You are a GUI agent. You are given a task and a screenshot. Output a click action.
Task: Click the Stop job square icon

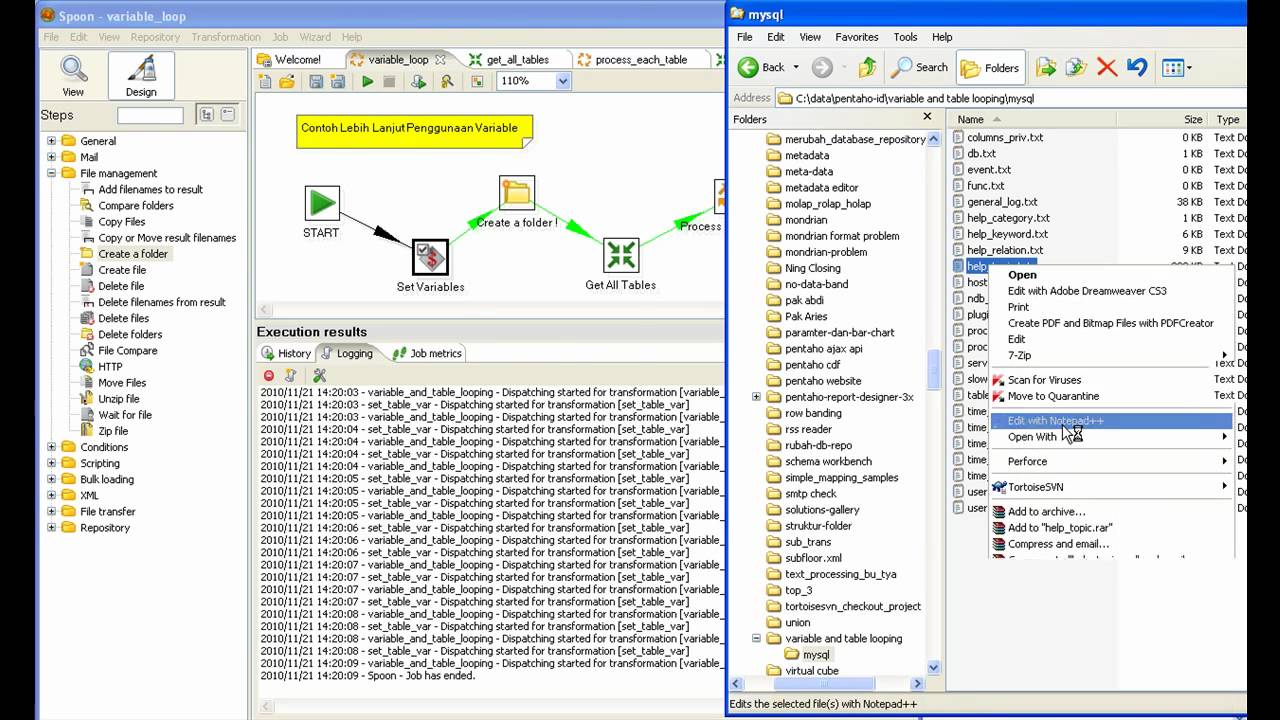[x=389, y=82]
